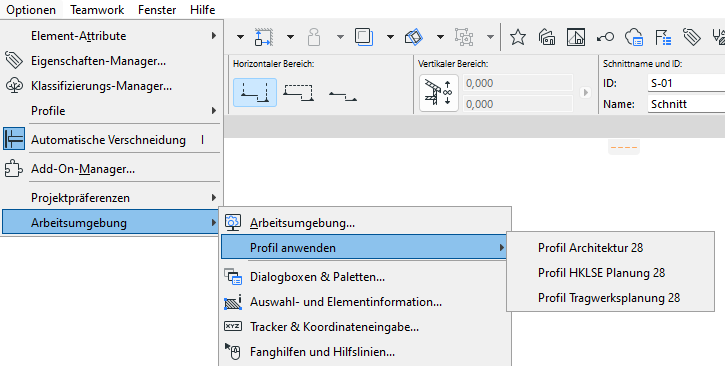Open the Fenster menu
The width and height of the screenshot is (725, 366).
tap(157, 10)
